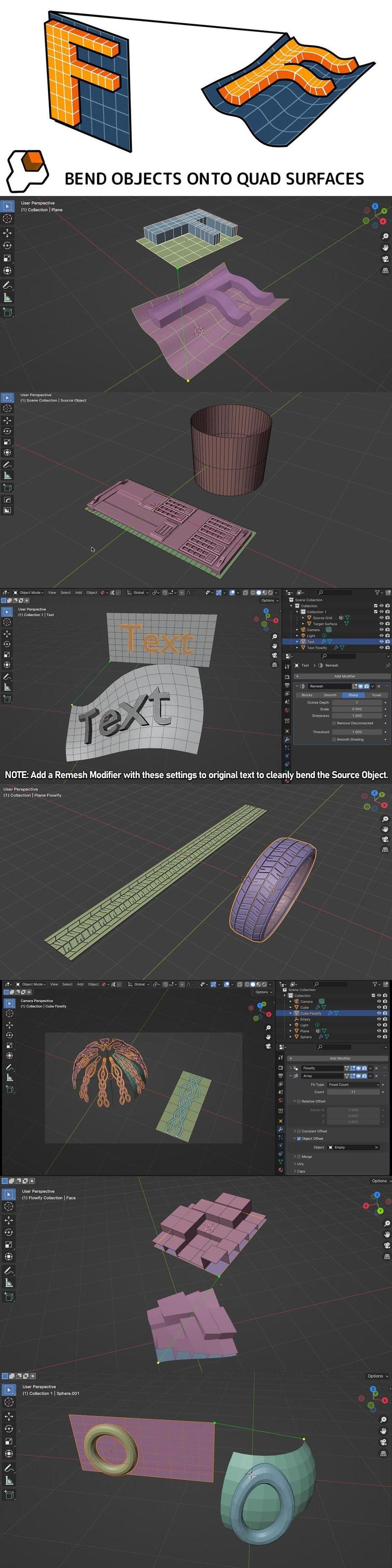The height and width of the screenshot is (1568, 392).
Task: Choose Annotate tool in Collection | Plane viewport
Action: pos(7,285)
